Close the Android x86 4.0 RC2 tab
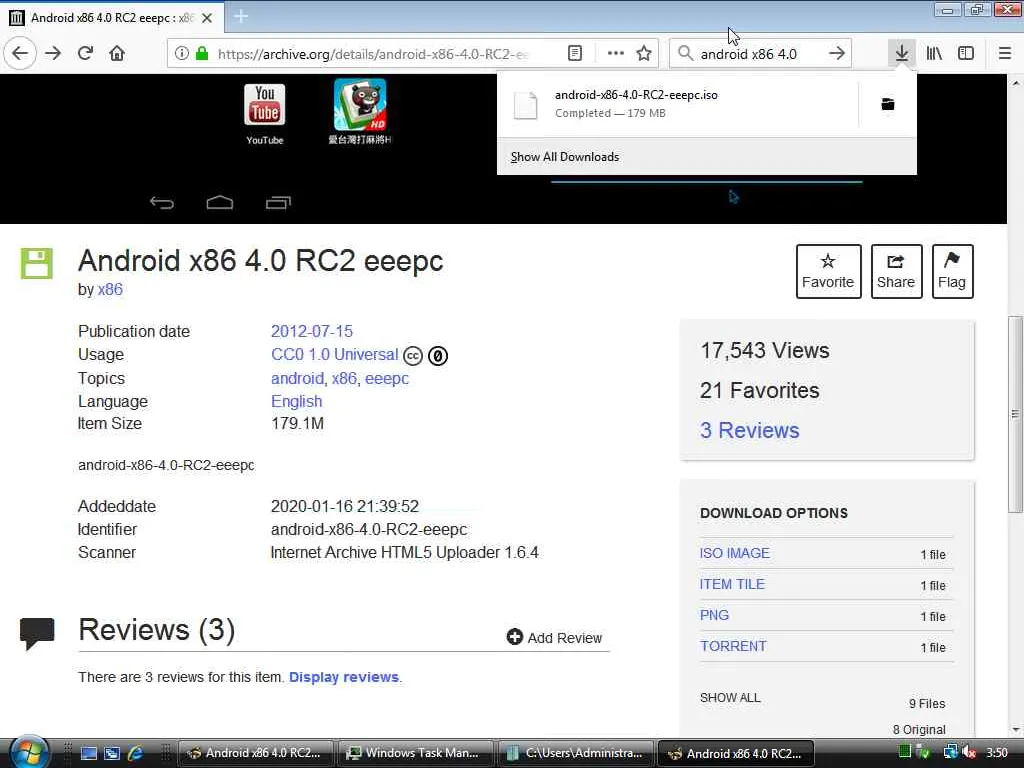Screen dimensions: 1024x768 pyautogui.click(x=207, y=18)
